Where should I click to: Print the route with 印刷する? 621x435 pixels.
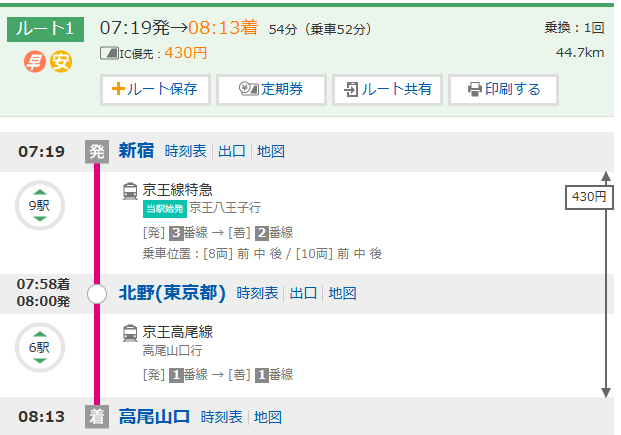(503, 89)
